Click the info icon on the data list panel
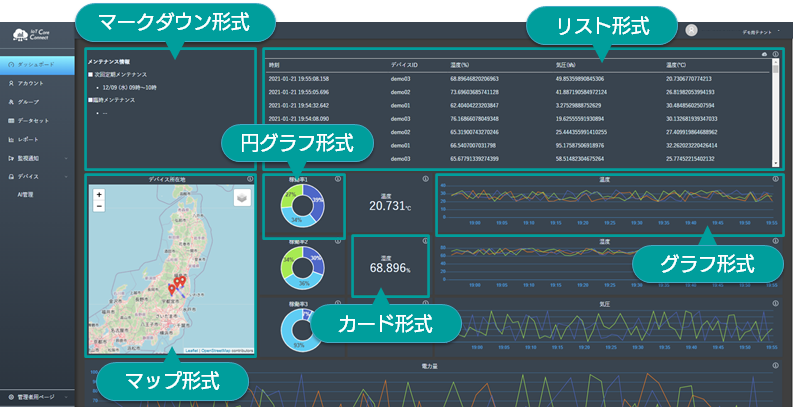The height and width of the screenshot is (412, 793). (775, 54)
